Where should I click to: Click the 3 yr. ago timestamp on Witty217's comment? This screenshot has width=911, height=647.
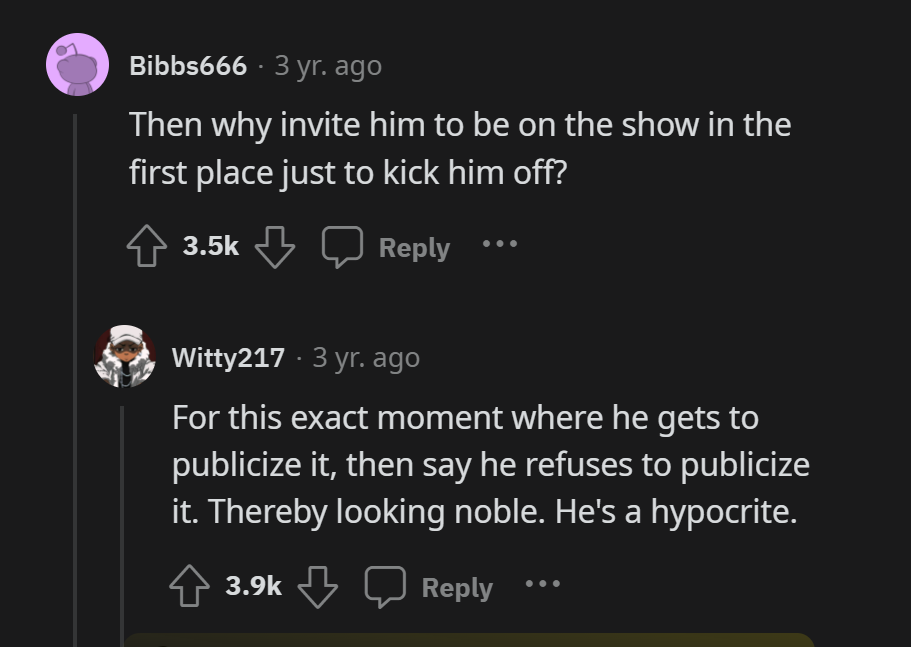coord(365,358)
